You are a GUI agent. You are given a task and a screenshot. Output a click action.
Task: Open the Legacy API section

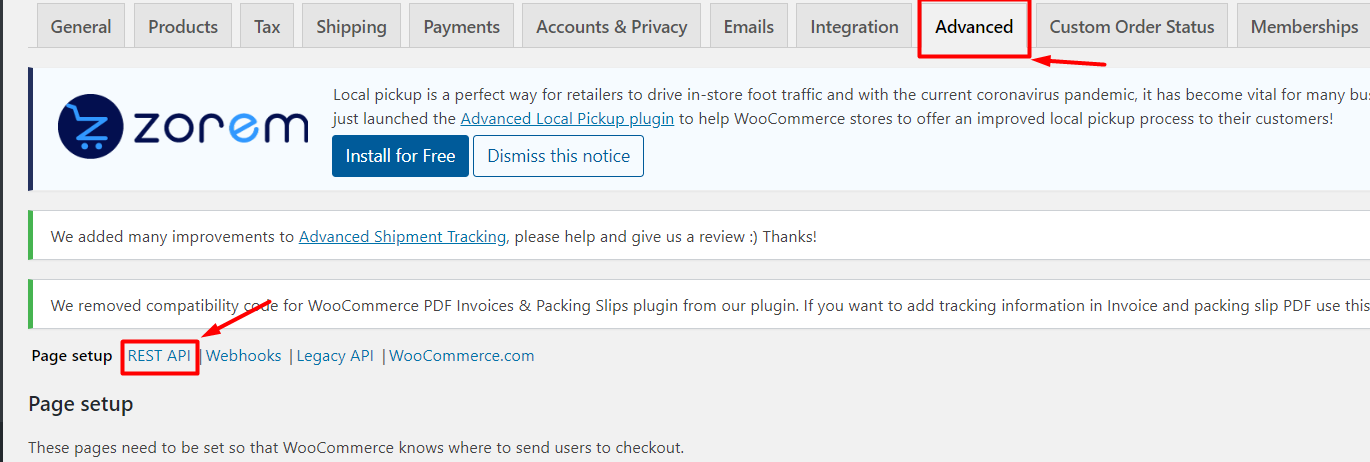[x=335, y=355]
